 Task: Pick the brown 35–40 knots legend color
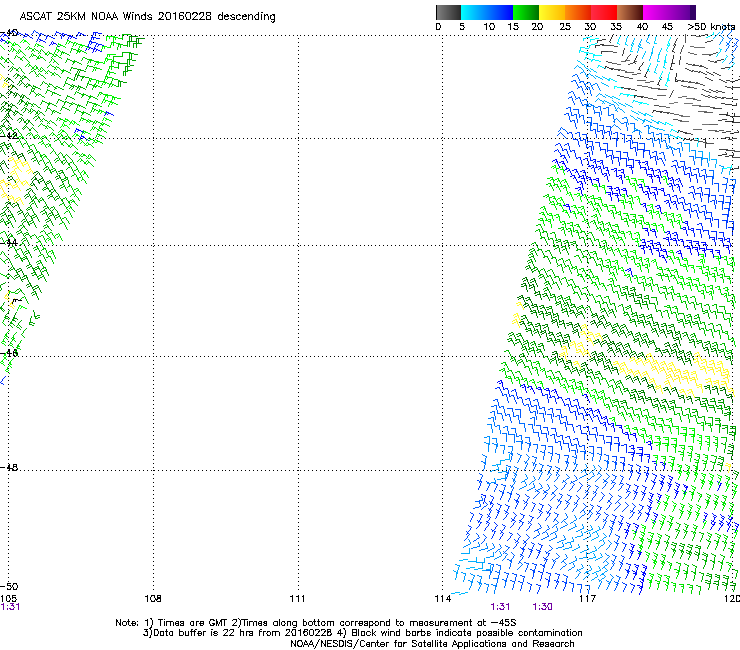point(630,12)
